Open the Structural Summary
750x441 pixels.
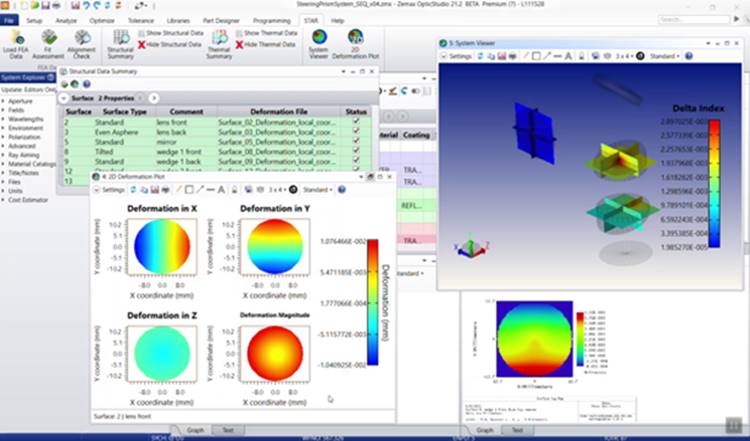121,44
